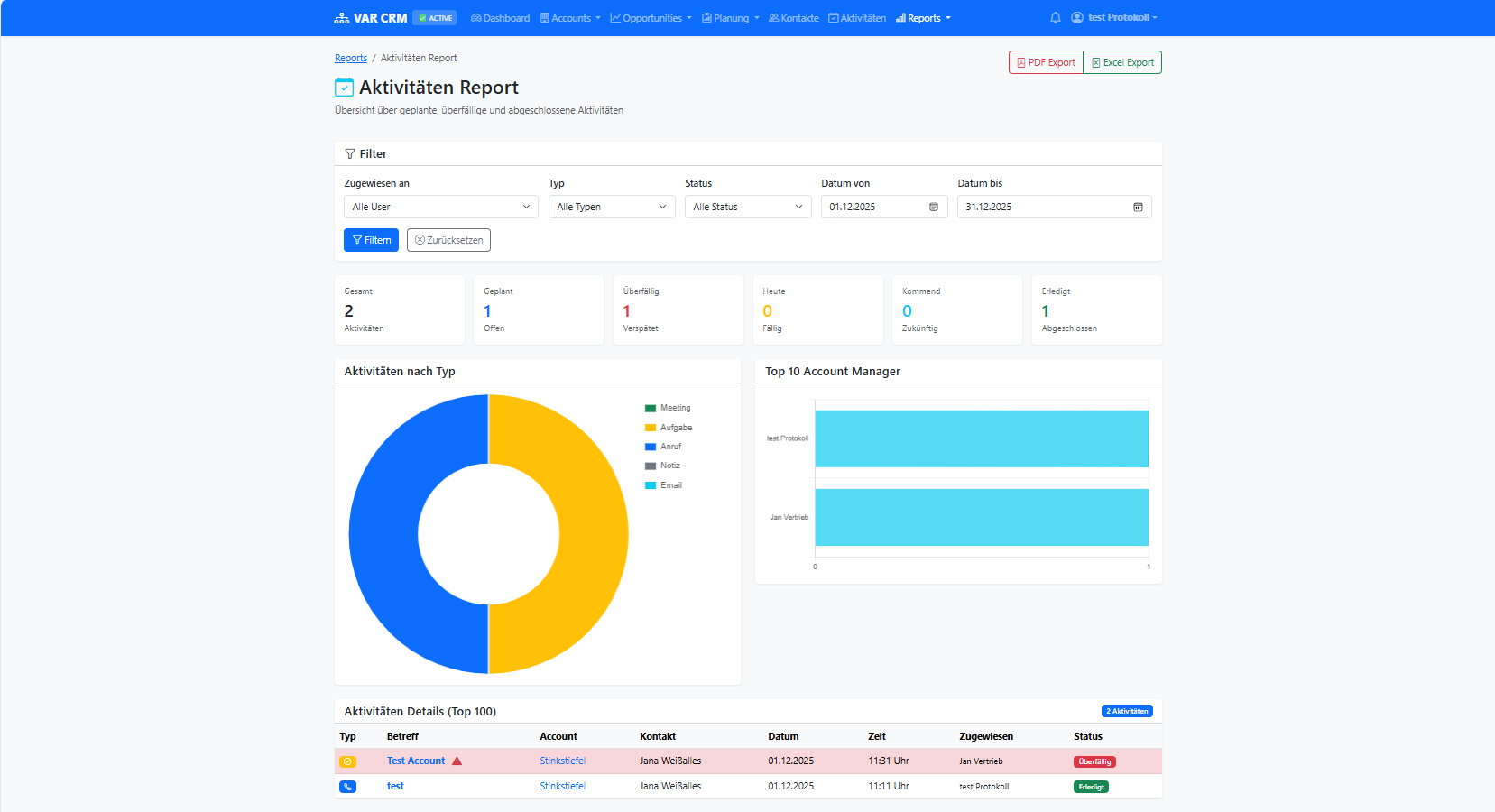1495x812 pixels.
Task: Open the Status filter dropdown
Action: point(747,208)
